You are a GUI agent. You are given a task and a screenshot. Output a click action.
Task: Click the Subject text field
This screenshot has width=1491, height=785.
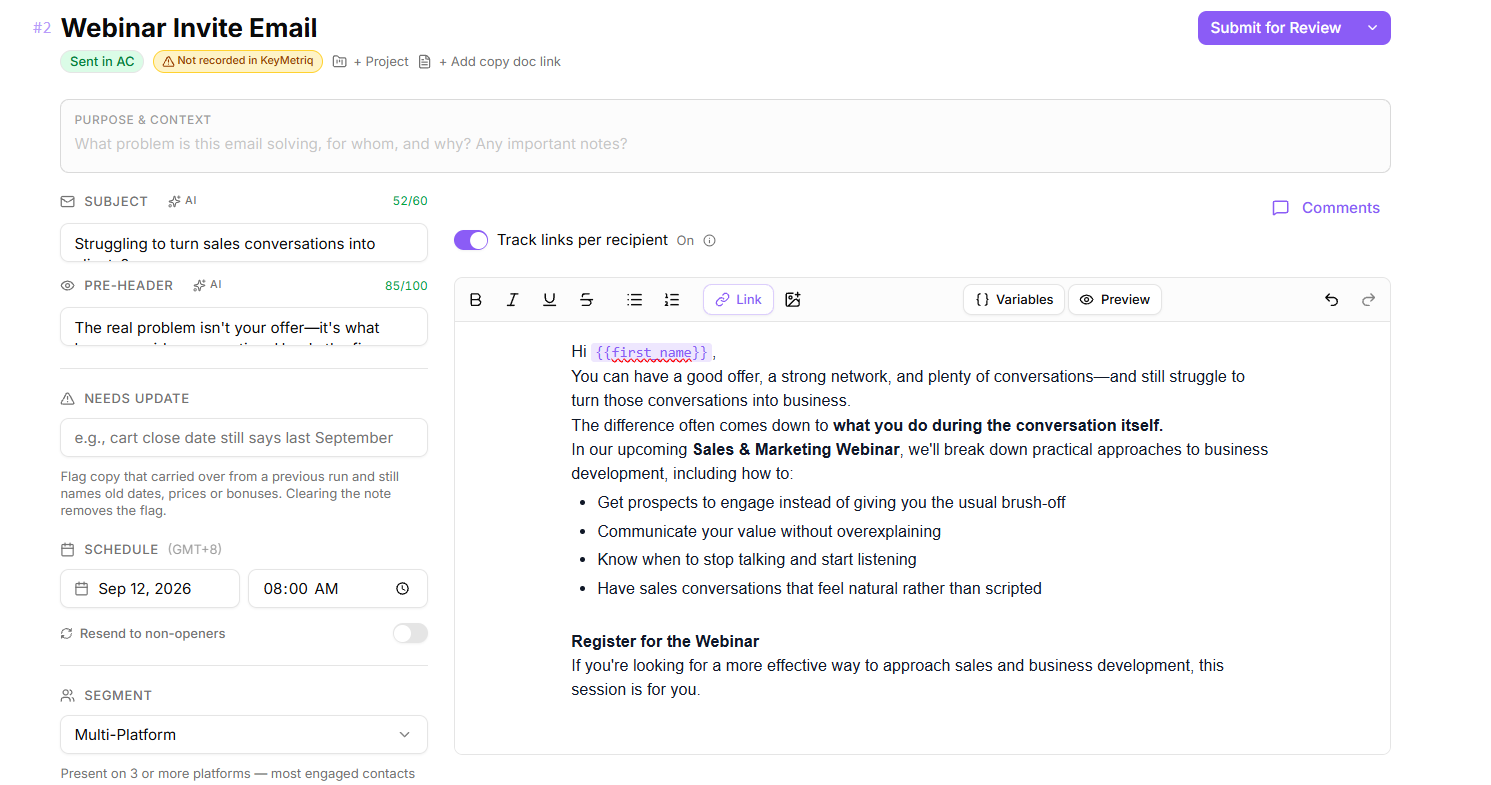(244, 243)
